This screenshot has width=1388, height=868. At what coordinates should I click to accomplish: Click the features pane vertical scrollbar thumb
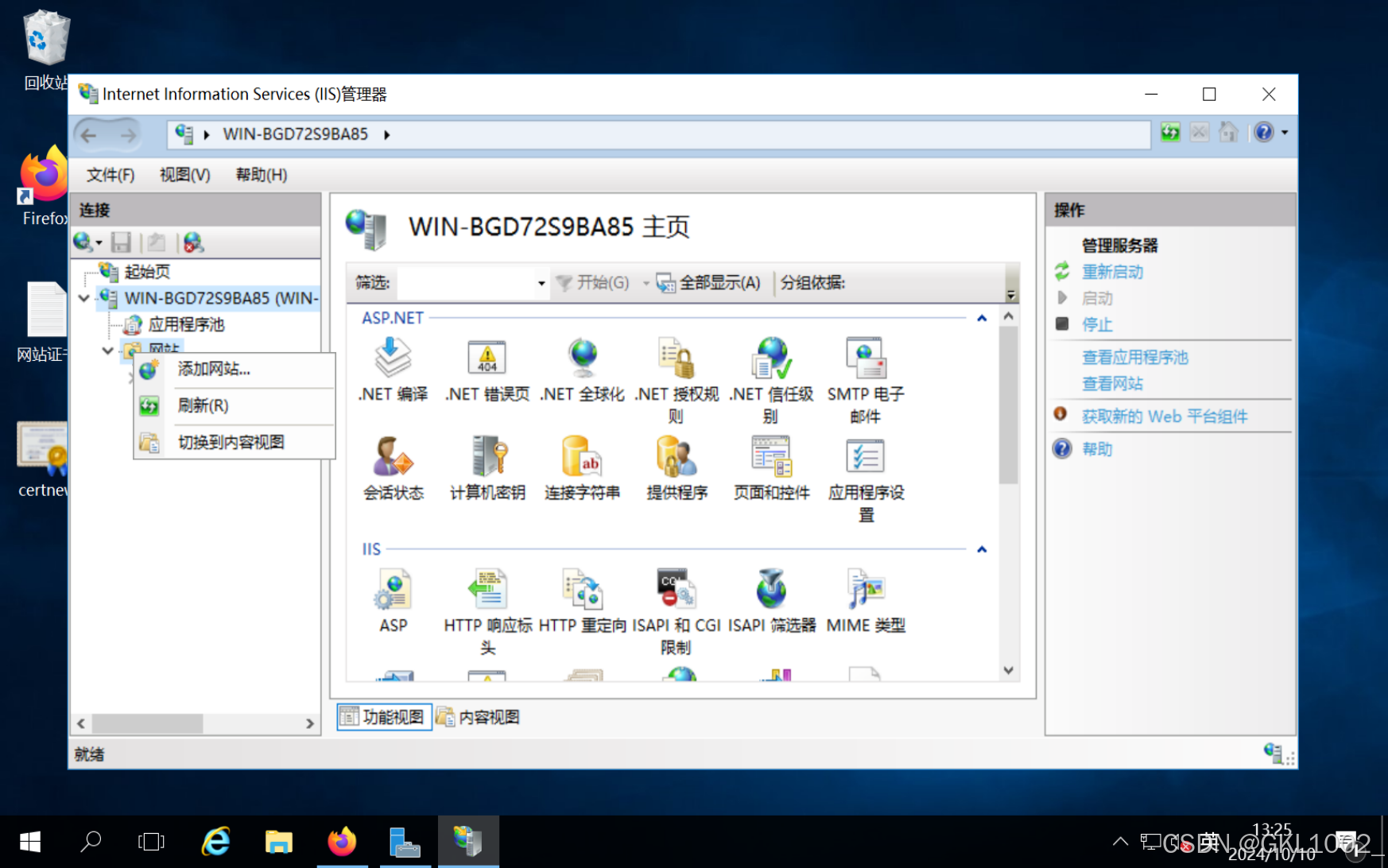tap(1008, 404)
